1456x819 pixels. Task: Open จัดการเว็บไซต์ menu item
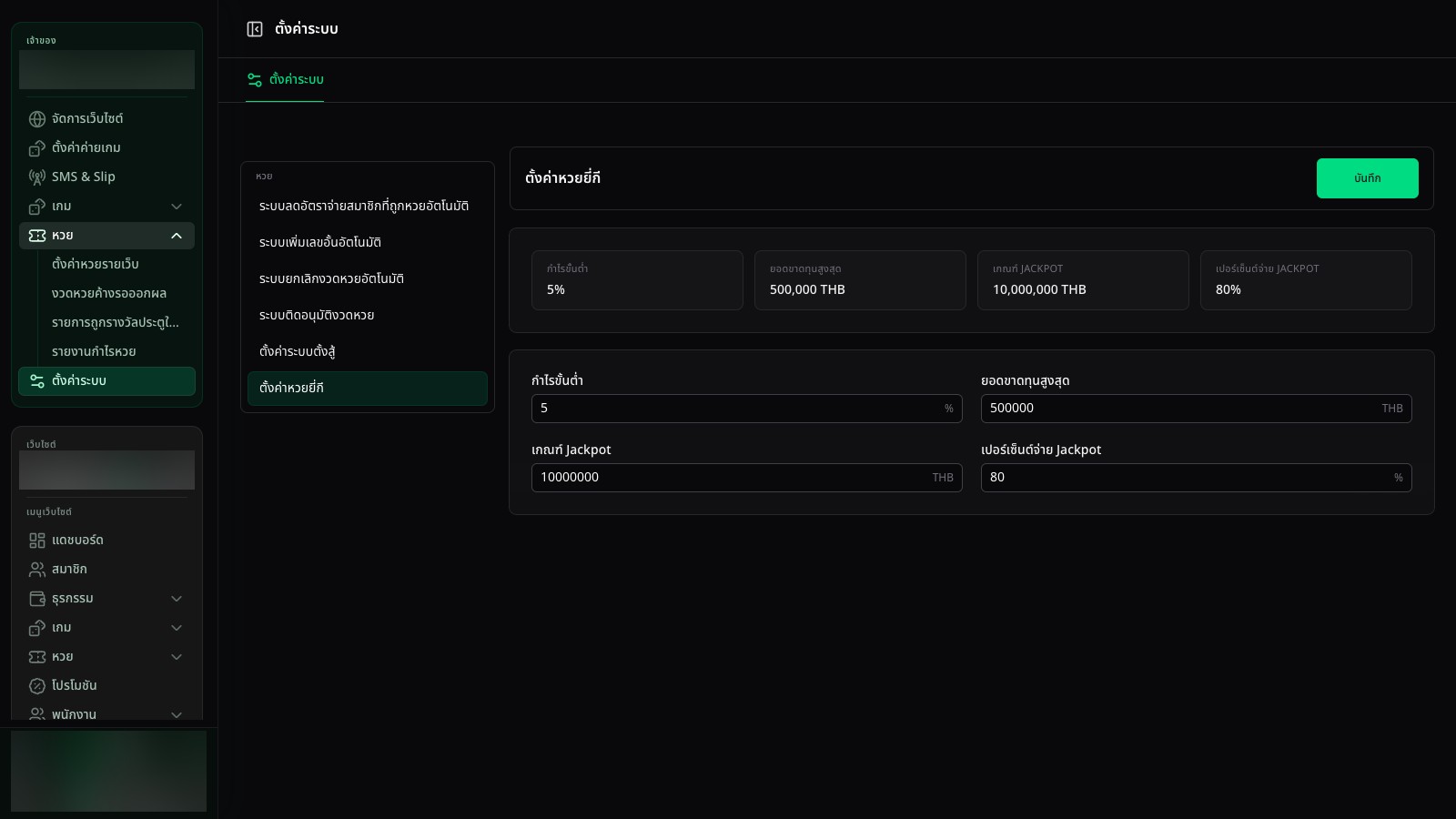[x=106, y=119]
